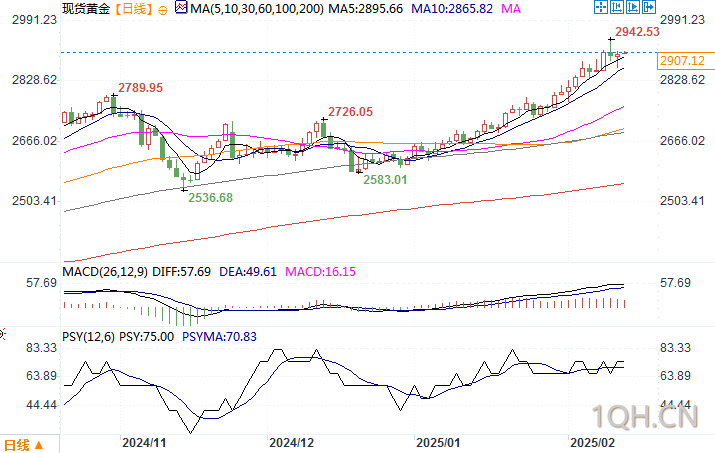This screenshot has width=715, height=453.
Task: Click the magenta MACD:16.15 value
Action: click(x=320, y=272)
